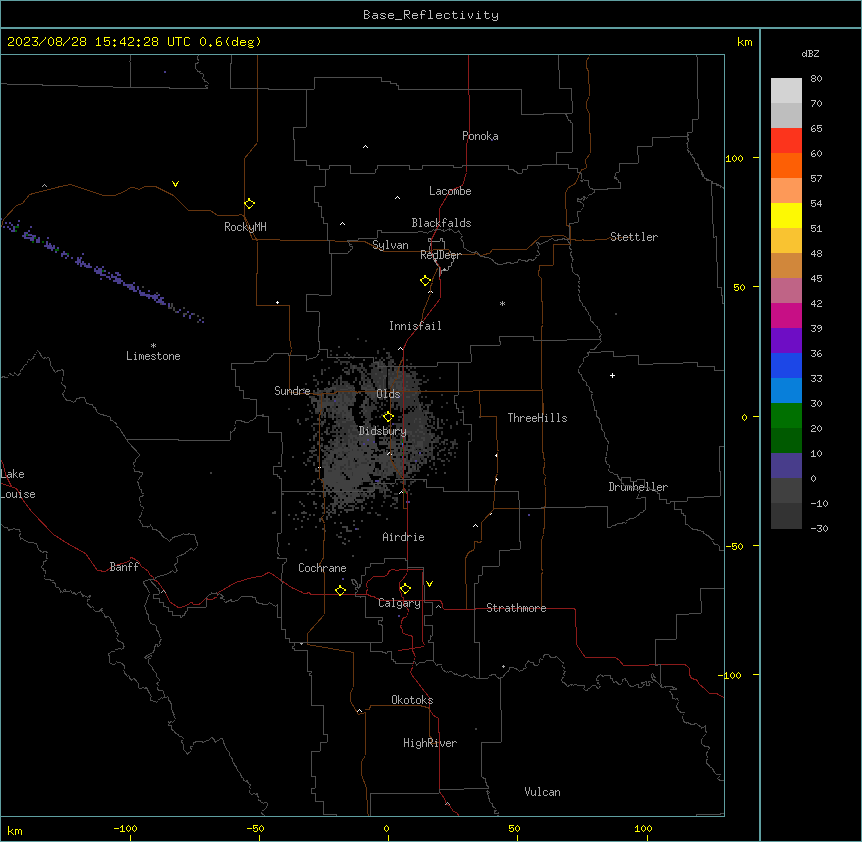Click the blue 36 dBZ legend swatch
Viewport: 862px width, 842px height.
786,365
